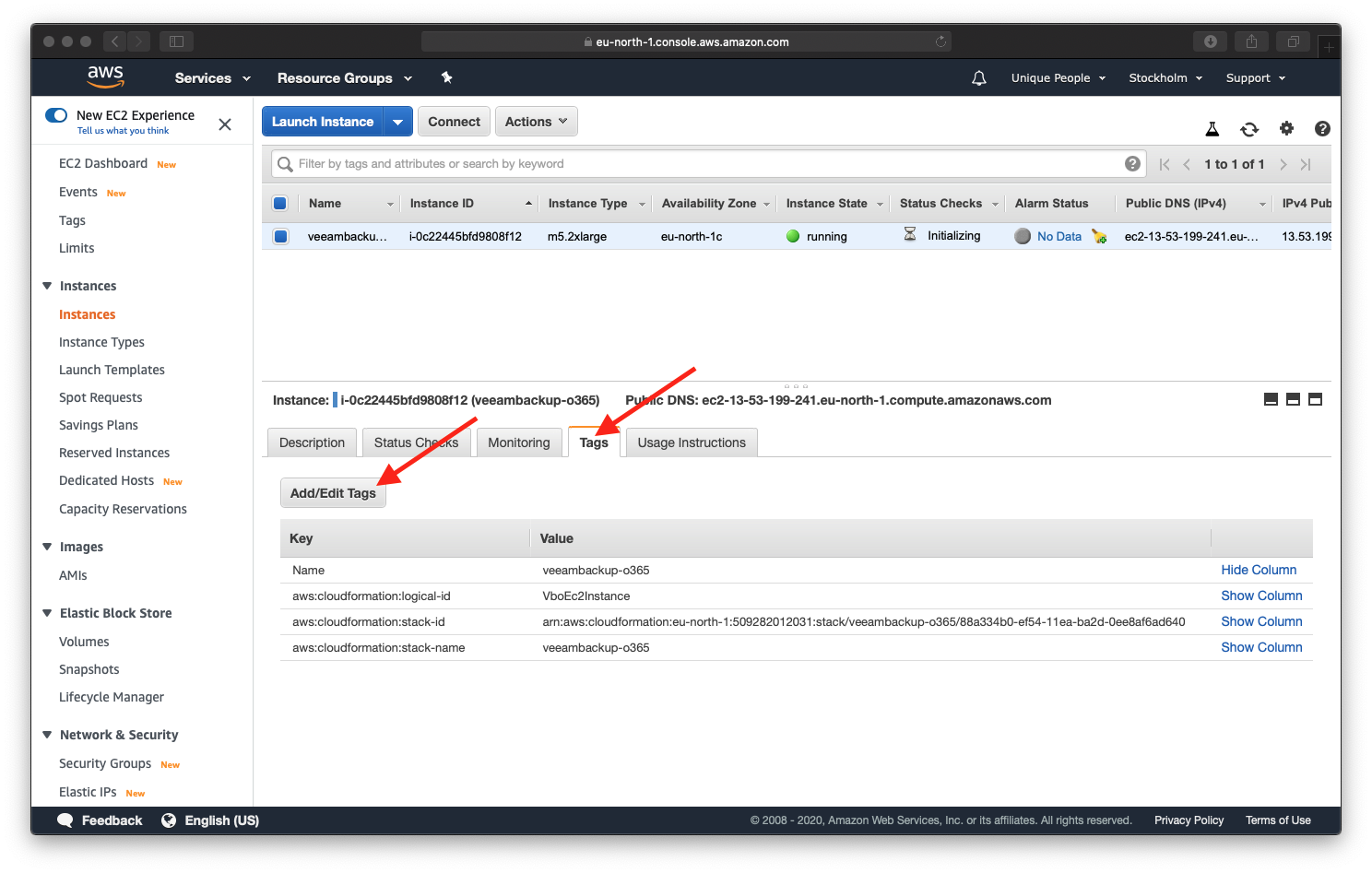Click the Safari share icon
The image size is (1372, 873).
point(1251,41)
